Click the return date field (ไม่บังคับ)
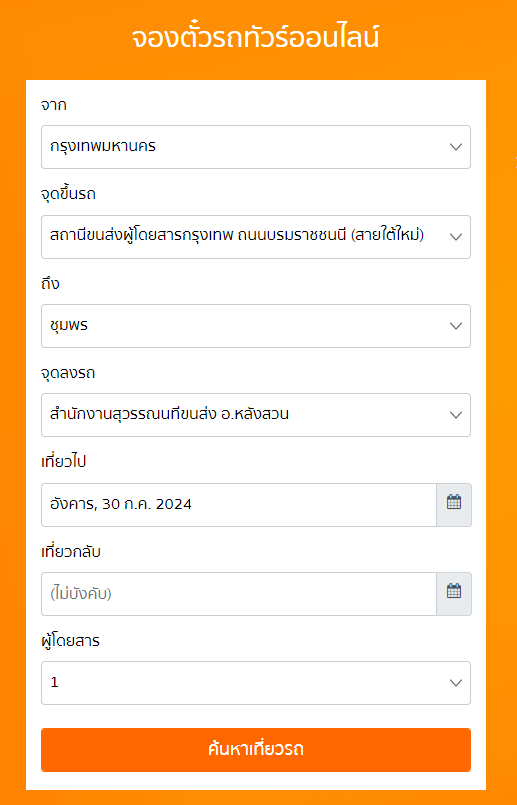This screenshot has width=517, height=805. point(239,593)
